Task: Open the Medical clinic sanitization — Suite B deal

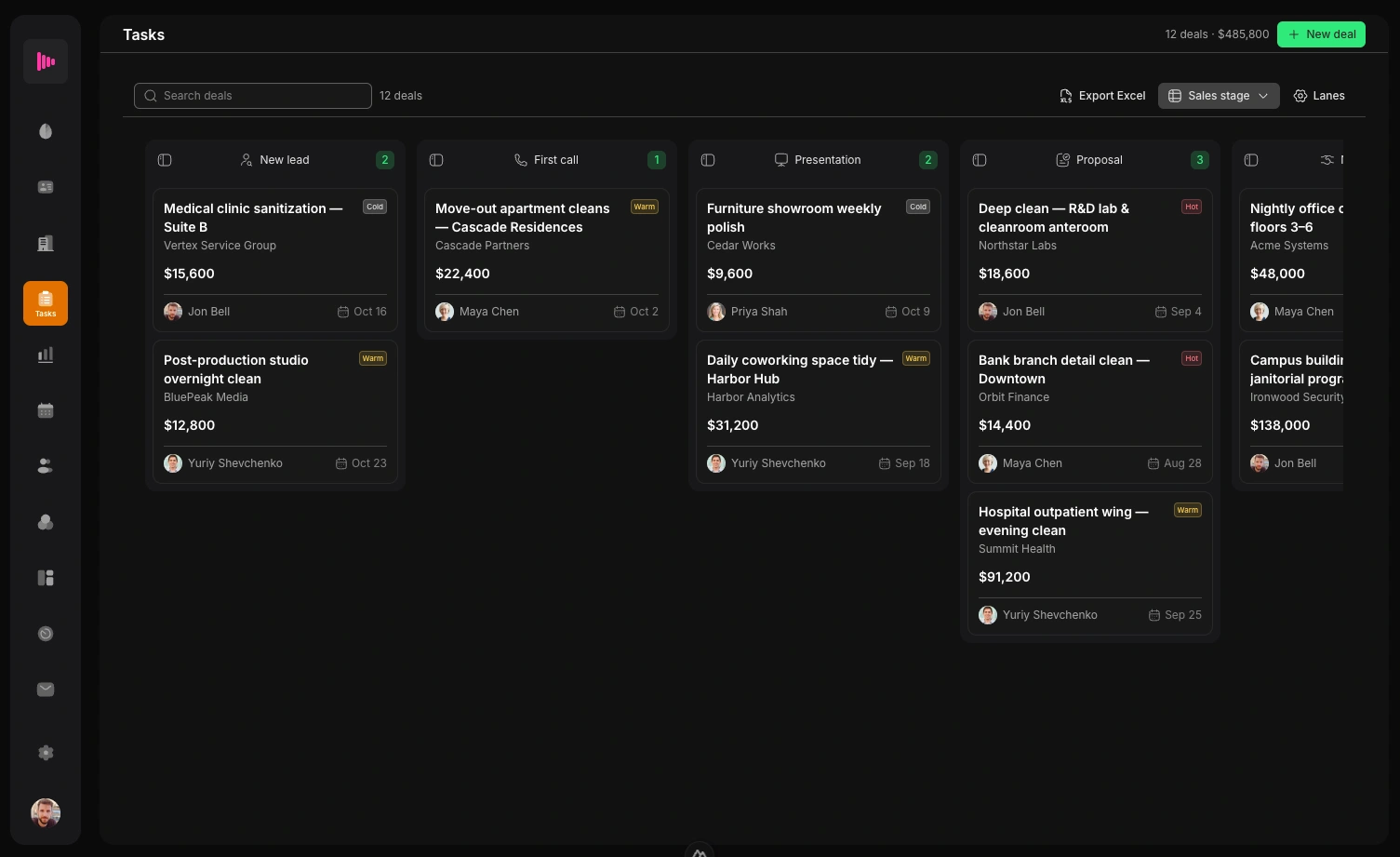Action: pyautogui.click(x=275, y=261)
